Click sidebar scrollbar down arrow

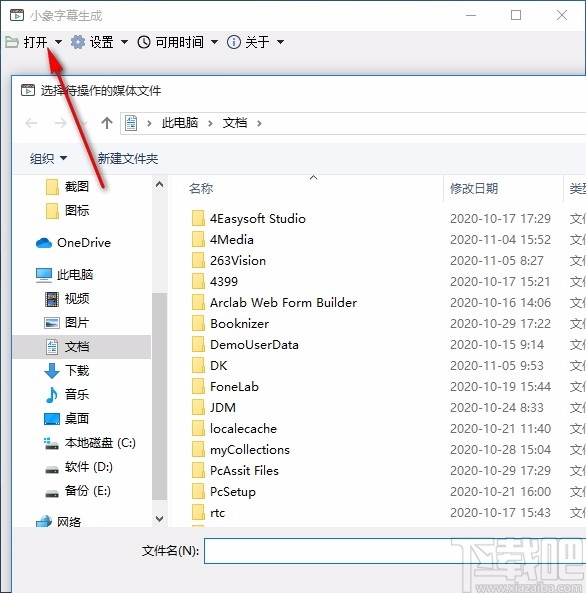tap(160, 518)
